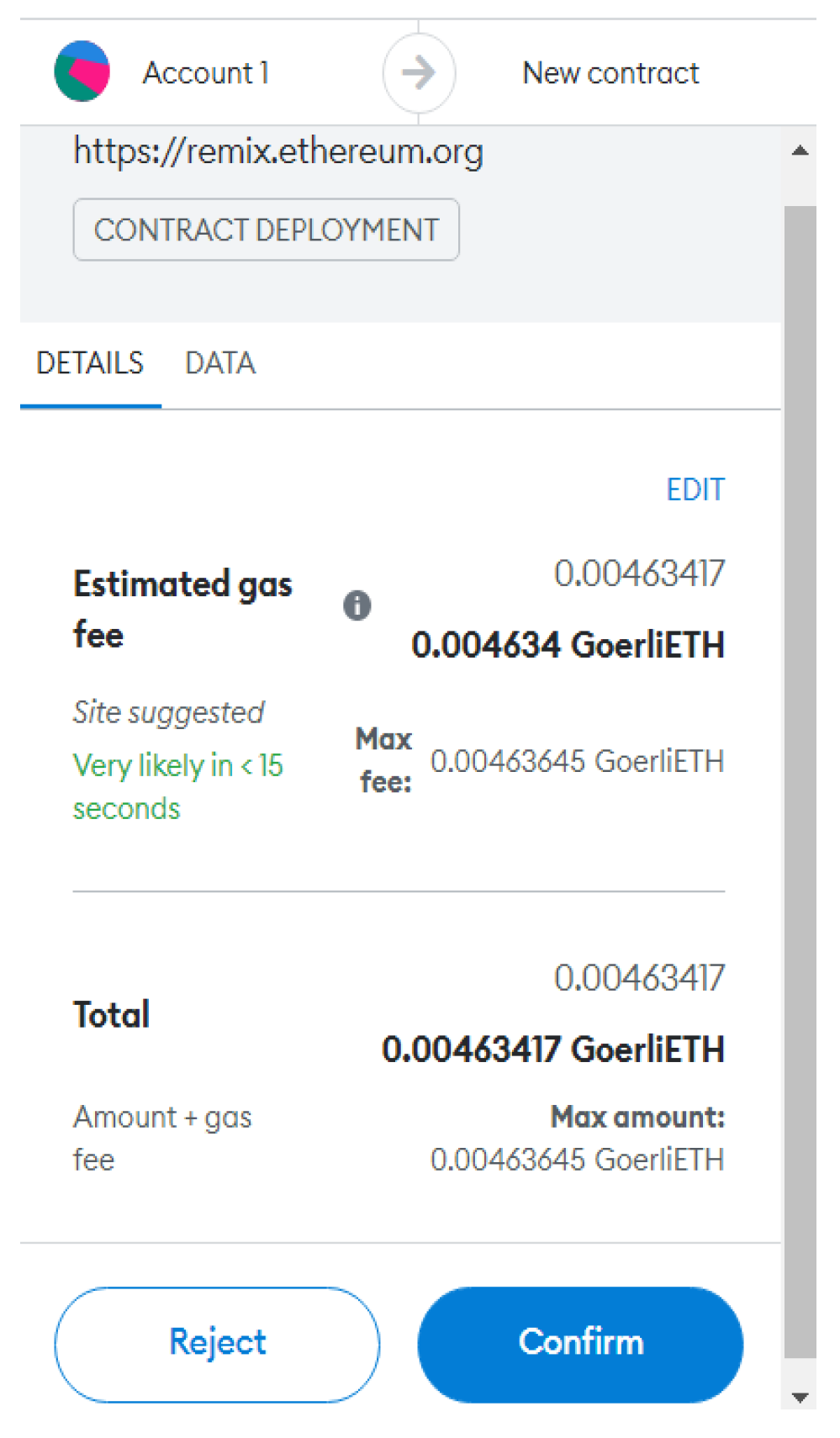840x1438 pixels.
Task: Switch to the DATA tab
Action: click(220, 363)
